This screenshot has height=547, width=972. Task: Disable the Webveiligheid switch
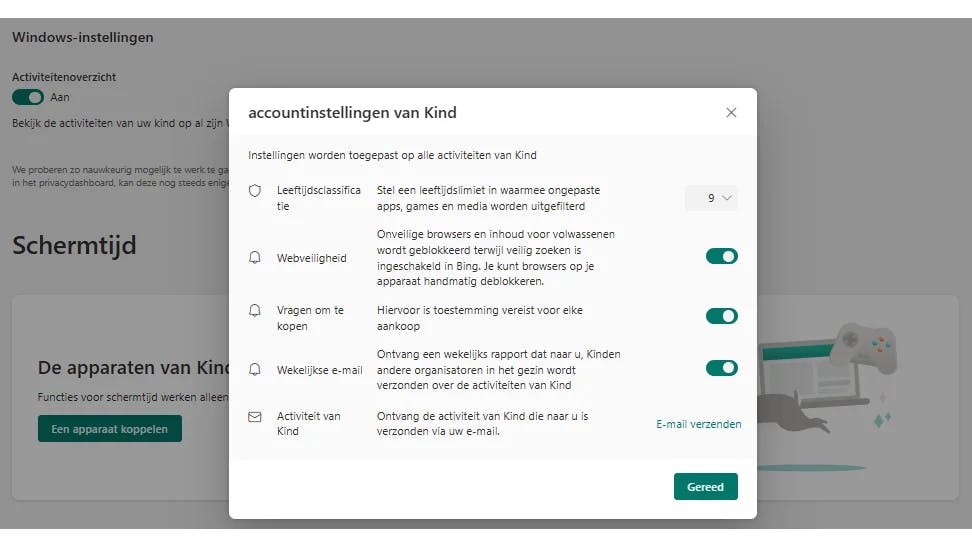click(x=721, y=257)
